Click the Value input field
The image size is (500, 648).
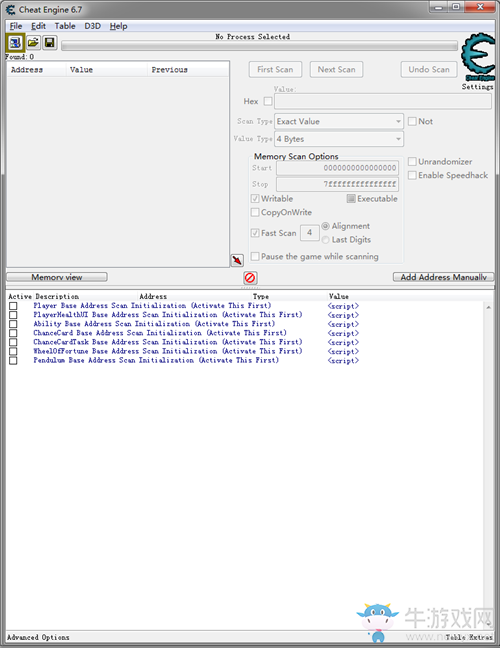[x=383, y=101]
